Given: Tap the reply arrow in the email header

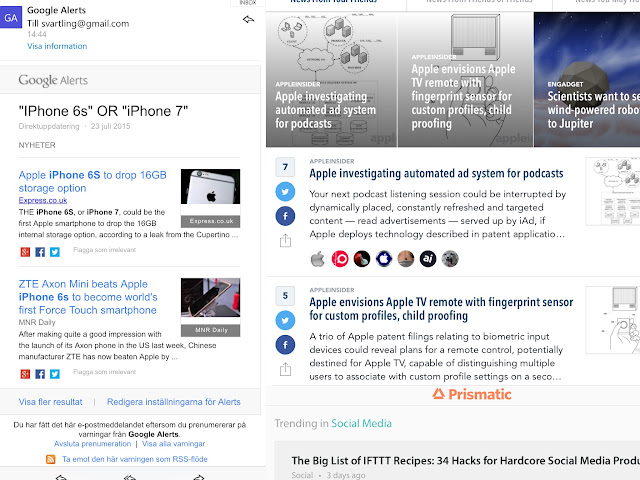Looking at the screenshot, I should pyautogui.click(x=248, y=19).
